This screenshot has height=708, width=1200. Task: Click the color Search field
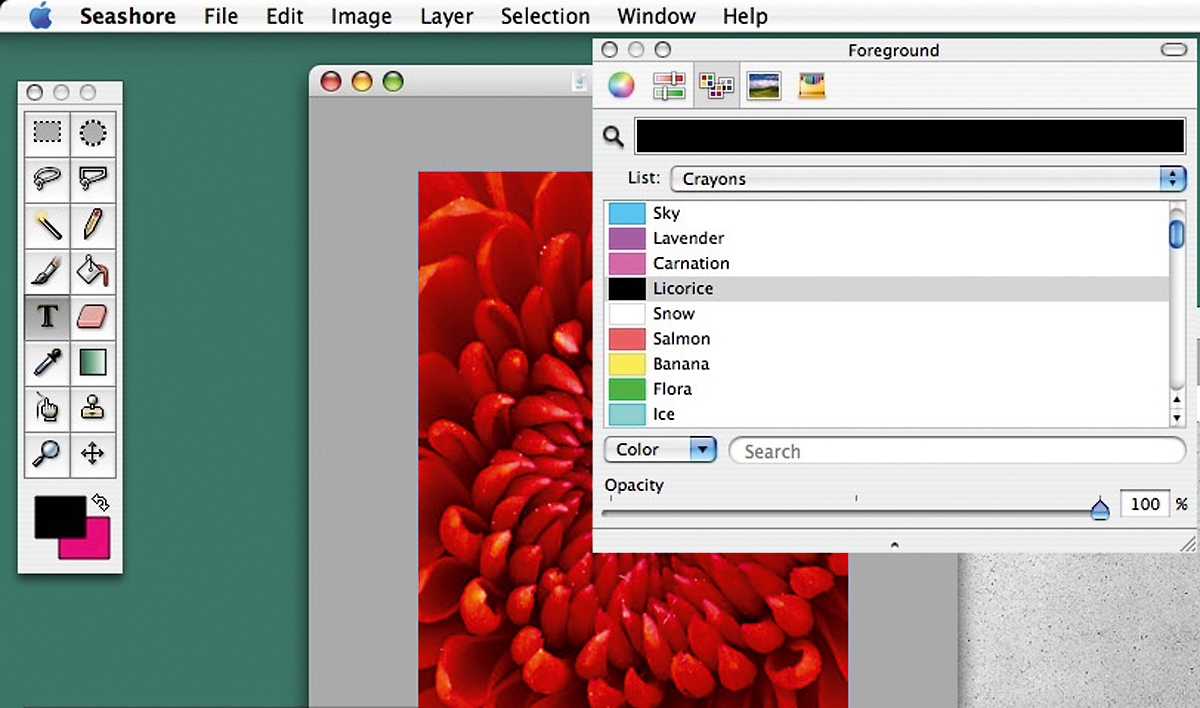[957, 451]
